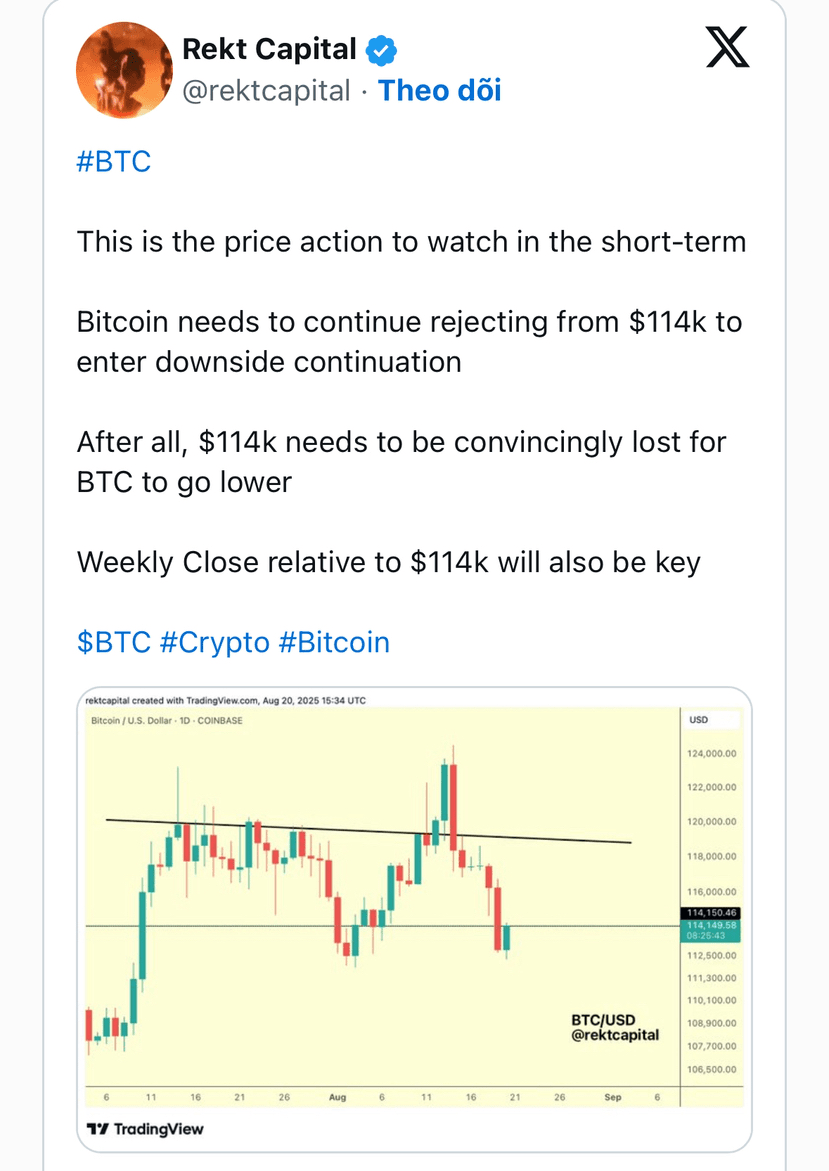Open the Rekt Capital display name

pos(270,49)
